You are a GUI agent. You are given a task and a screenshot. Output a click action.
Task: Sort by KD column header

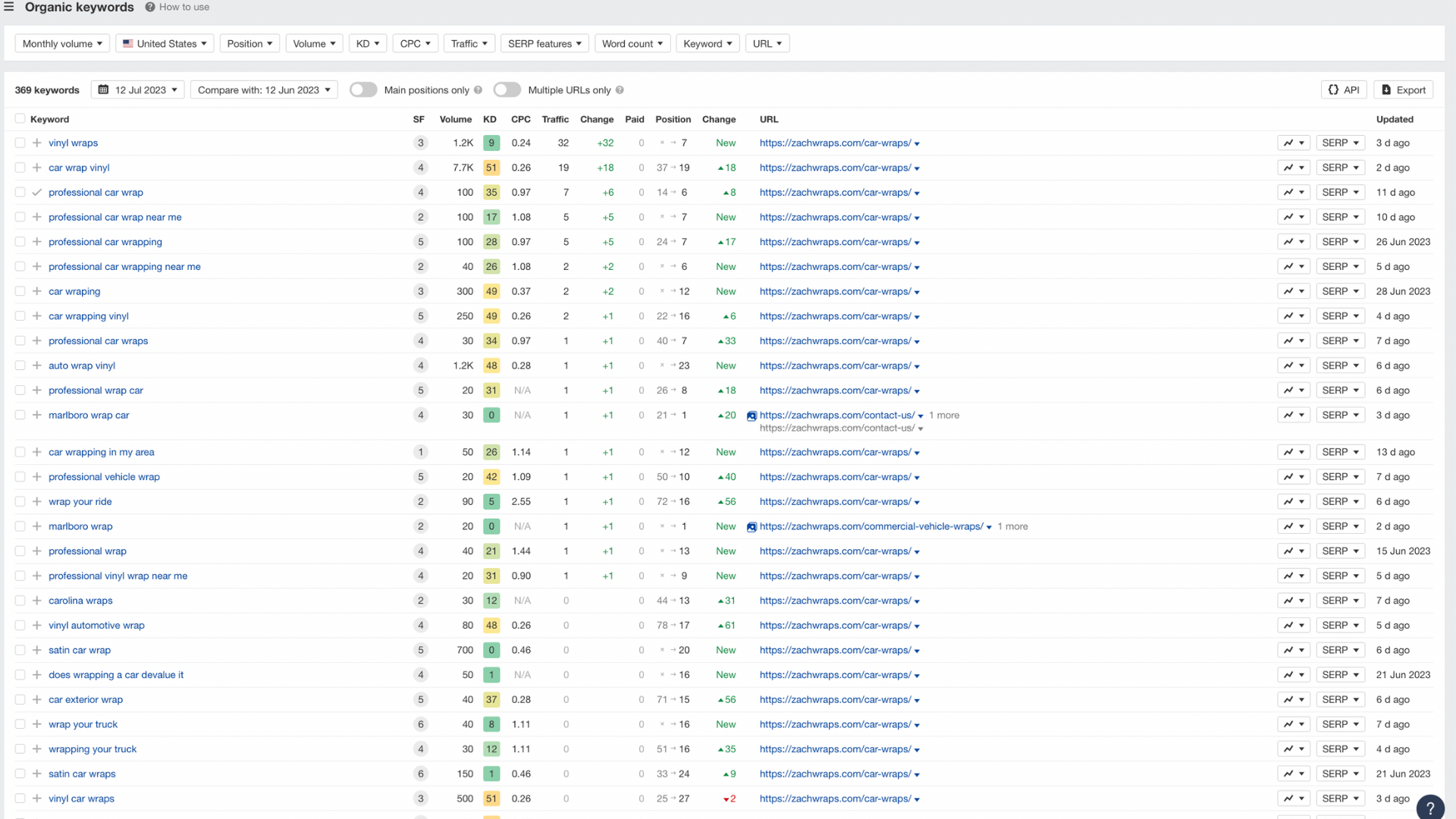pos(490,119)
